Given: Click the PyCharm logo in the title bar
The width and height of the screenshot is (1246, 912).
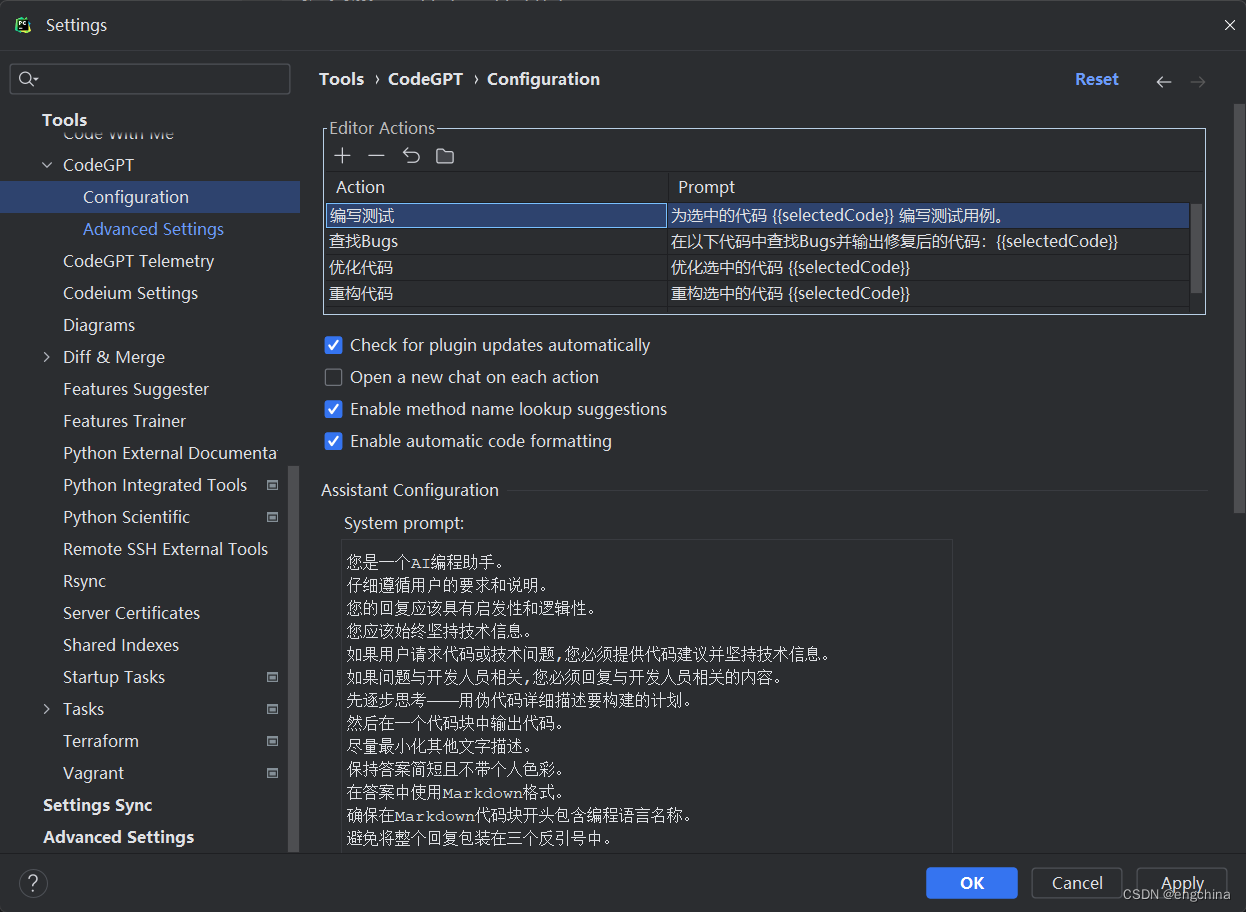Looking at the screenshot, I should 24,25.
